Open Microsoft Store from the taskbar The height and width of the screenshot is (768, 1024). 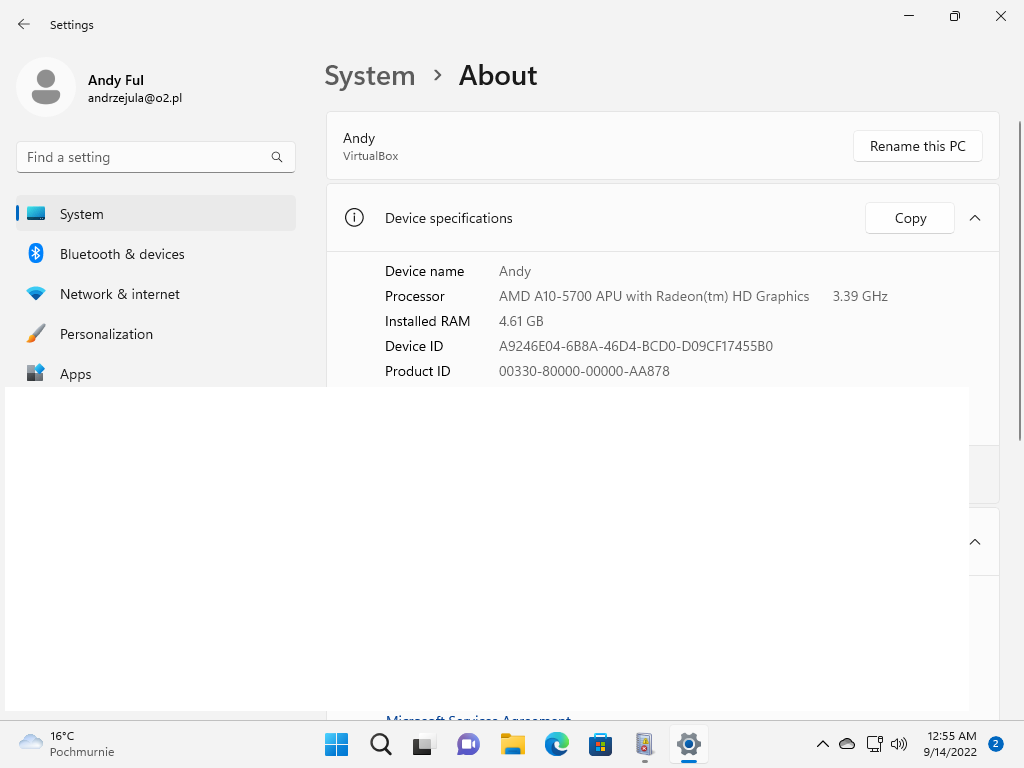click(600, 744)
